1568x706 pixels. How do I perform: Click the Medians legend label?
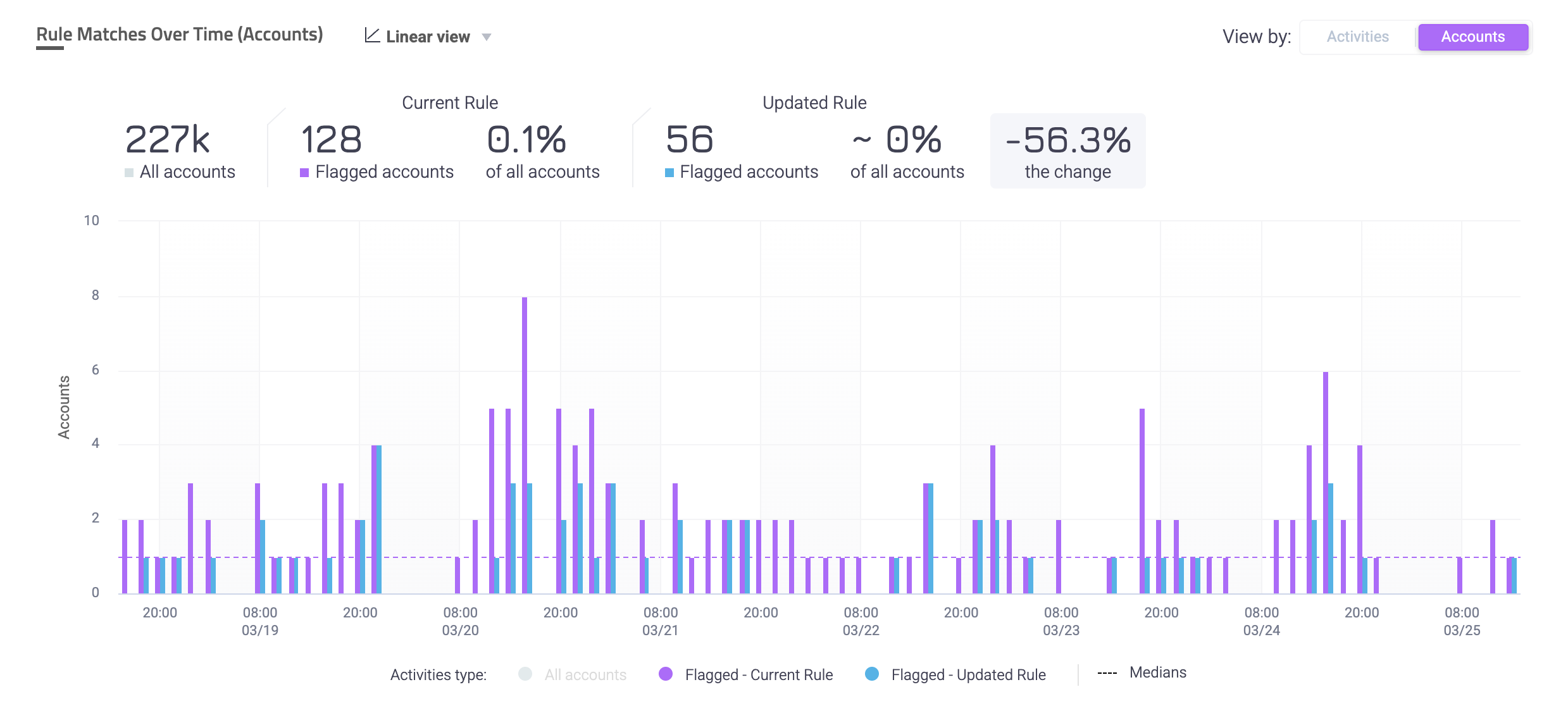pyautogui.click(x=1157, y=672)
